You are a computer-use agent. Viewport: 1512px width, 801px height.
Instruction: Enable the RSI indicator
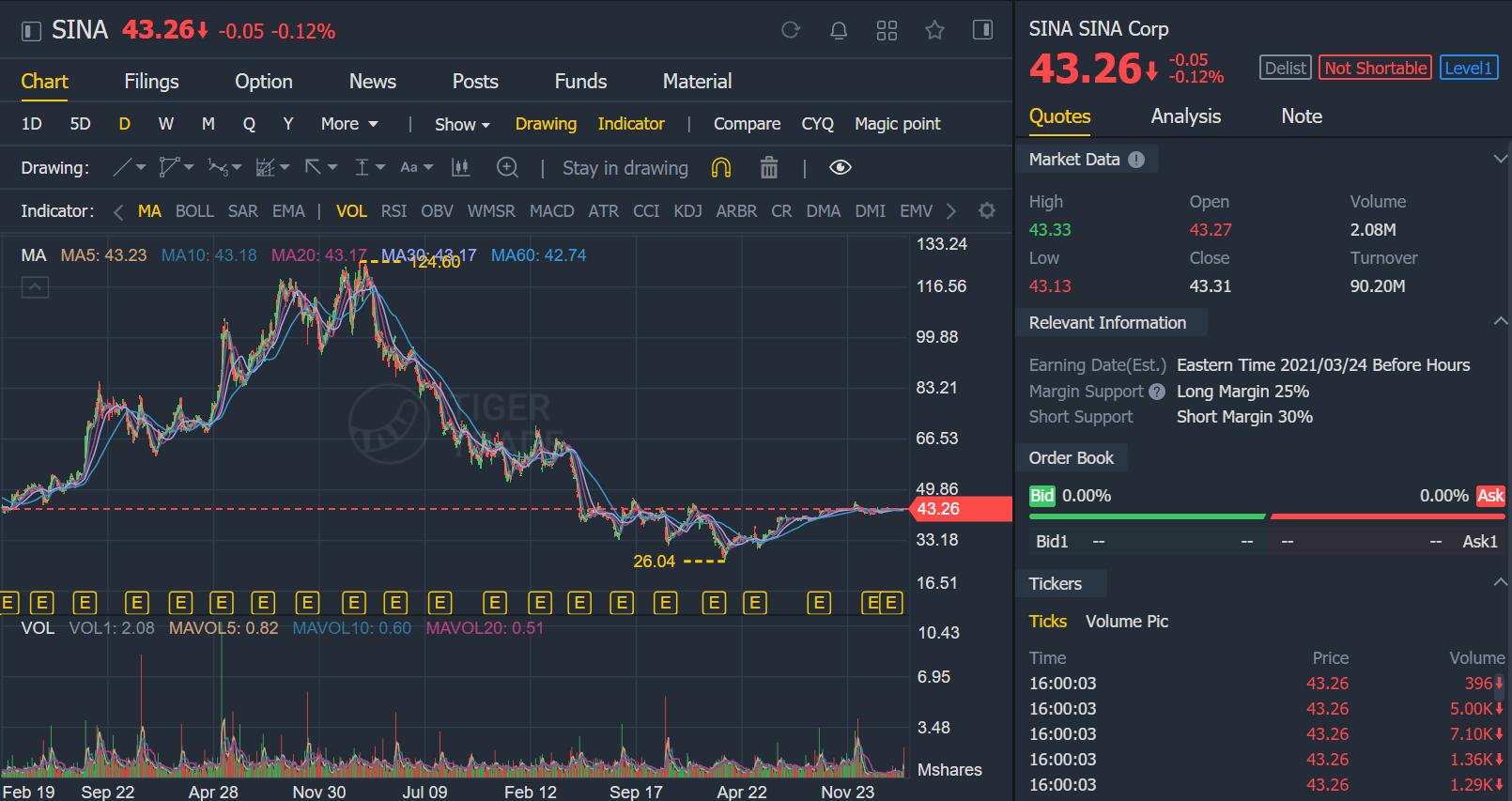click(393, 211)
